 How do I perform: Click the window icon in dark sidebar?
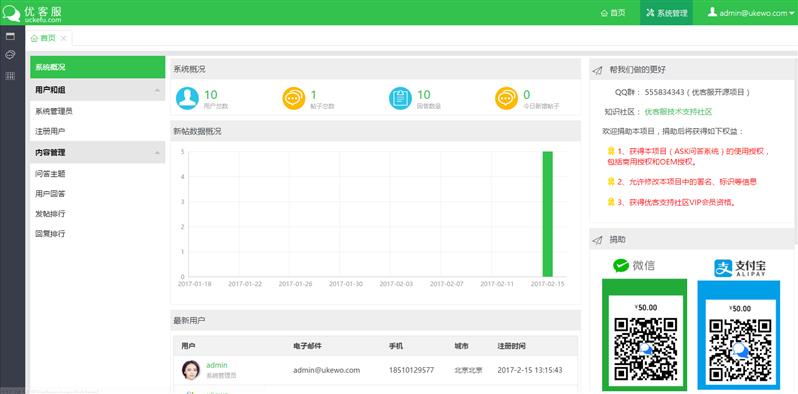coord(10,36)
